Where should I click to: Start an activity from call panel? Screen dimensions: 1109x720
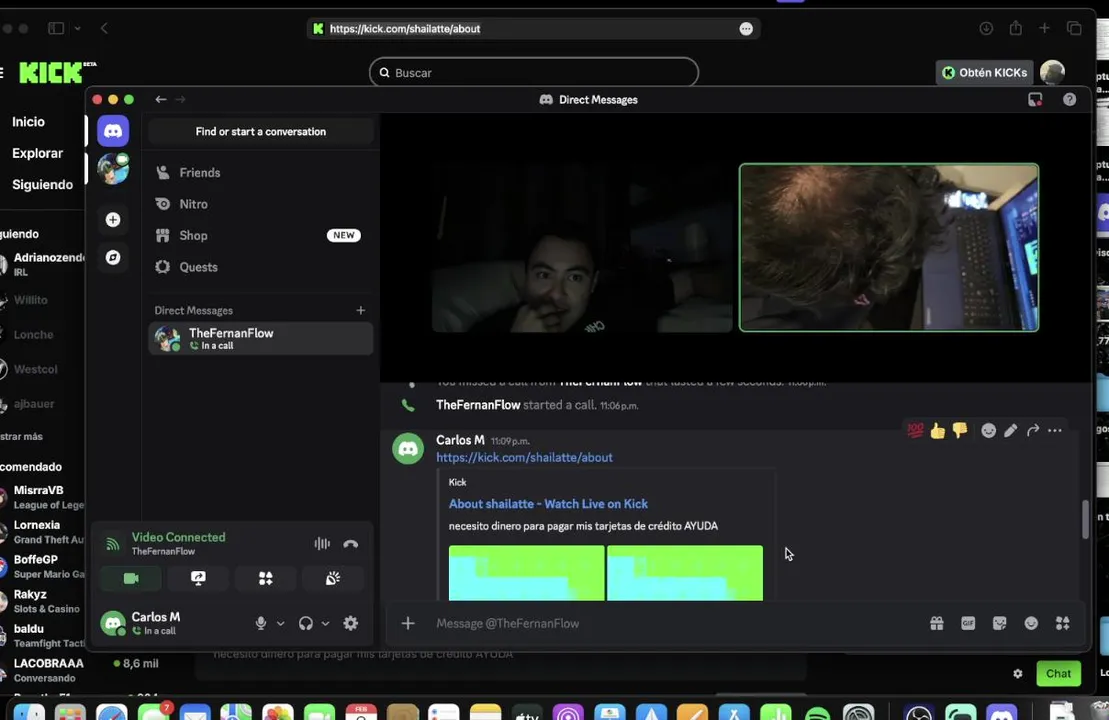coord(265,579)
